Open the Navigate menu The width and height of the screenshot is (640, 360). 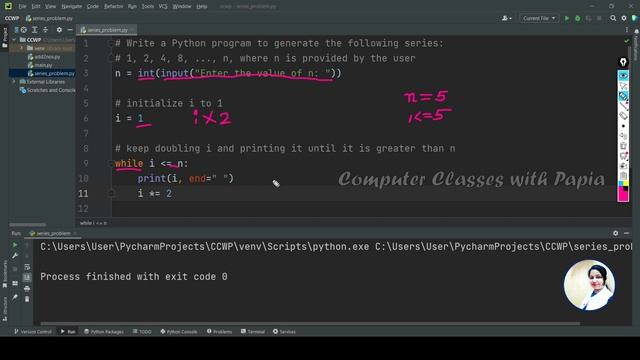[x=71, y=7]
